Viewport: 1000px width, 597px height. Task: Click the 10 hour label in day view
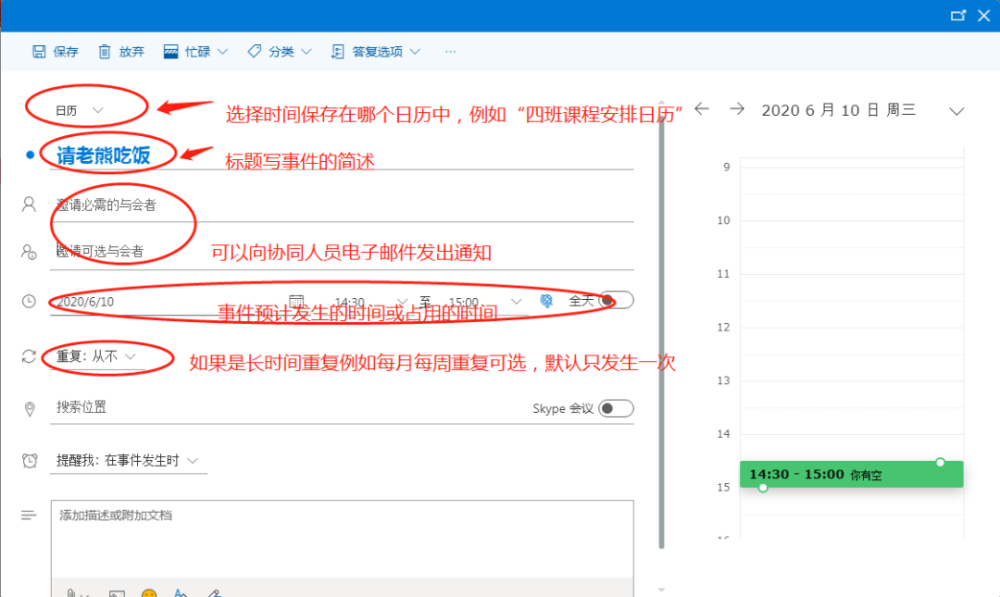[x=723, y=221]
